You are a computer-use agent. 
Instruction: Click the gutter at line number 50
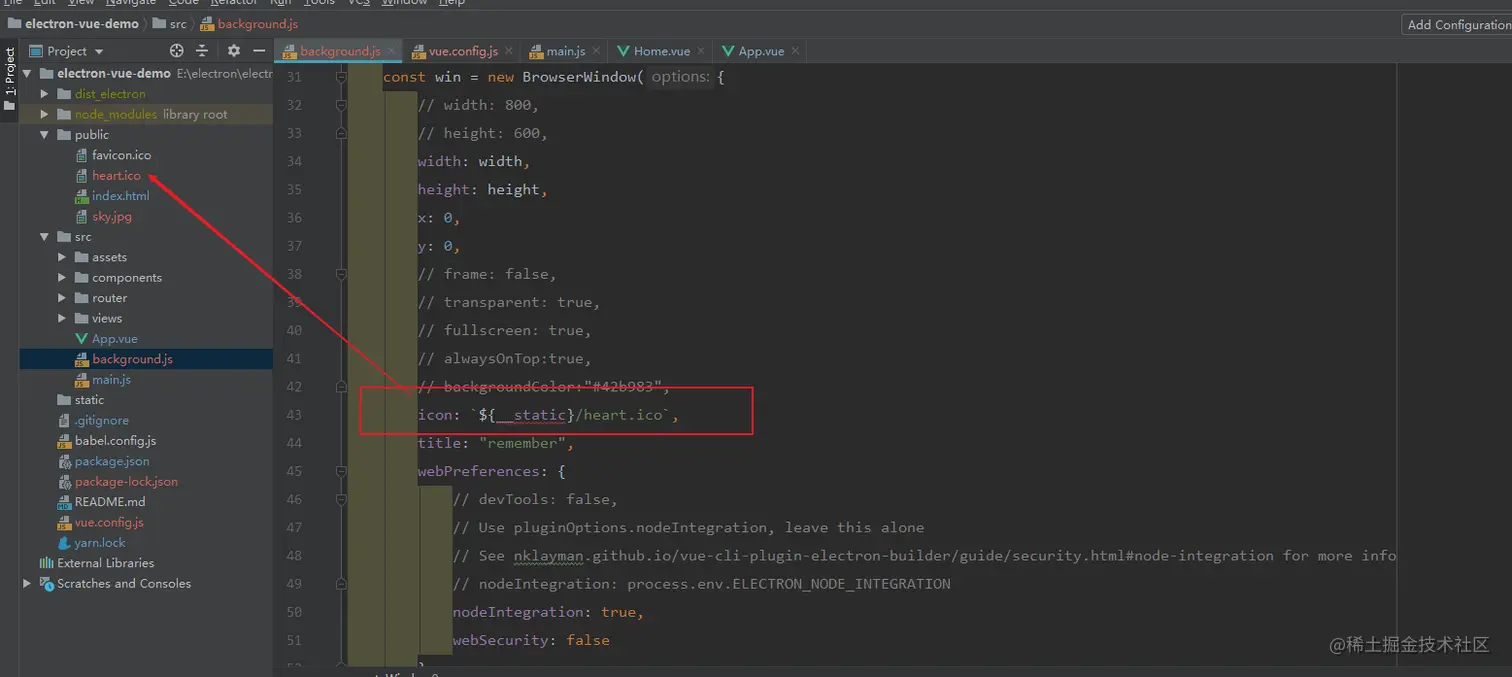coord(293,611)
